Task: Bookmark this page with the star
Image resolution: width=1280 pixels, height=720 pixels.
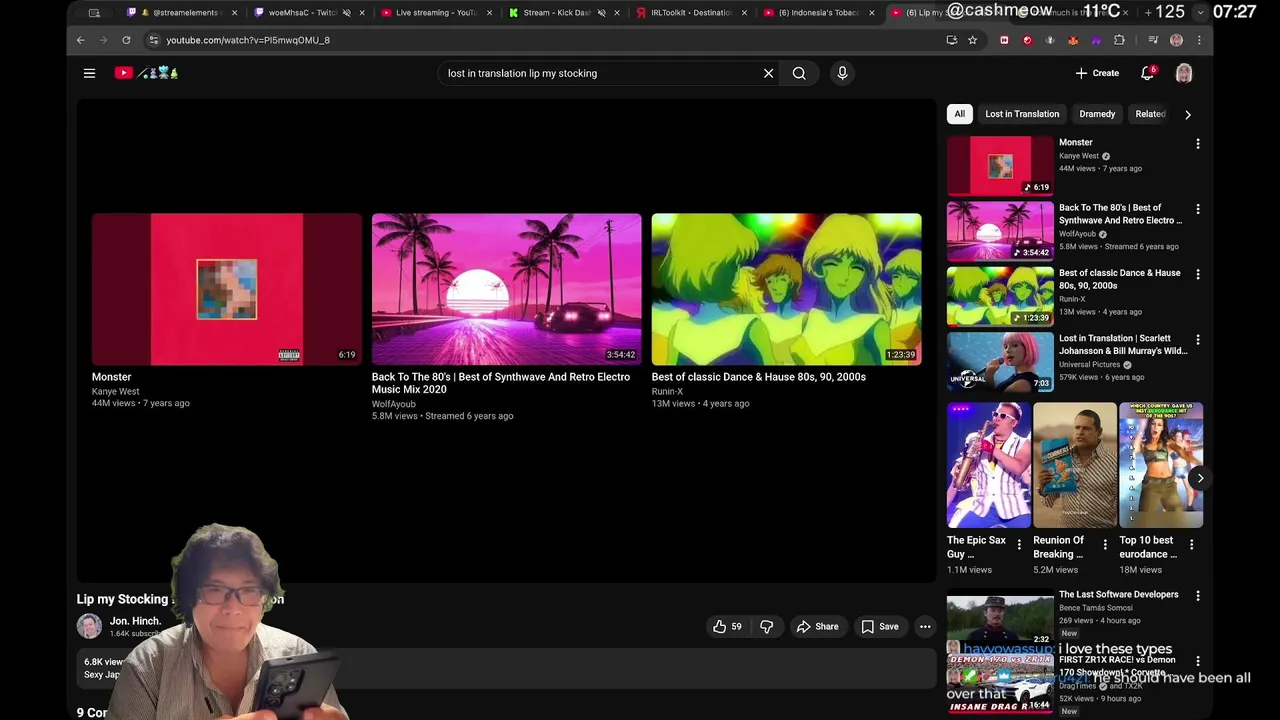Action: 972,40
